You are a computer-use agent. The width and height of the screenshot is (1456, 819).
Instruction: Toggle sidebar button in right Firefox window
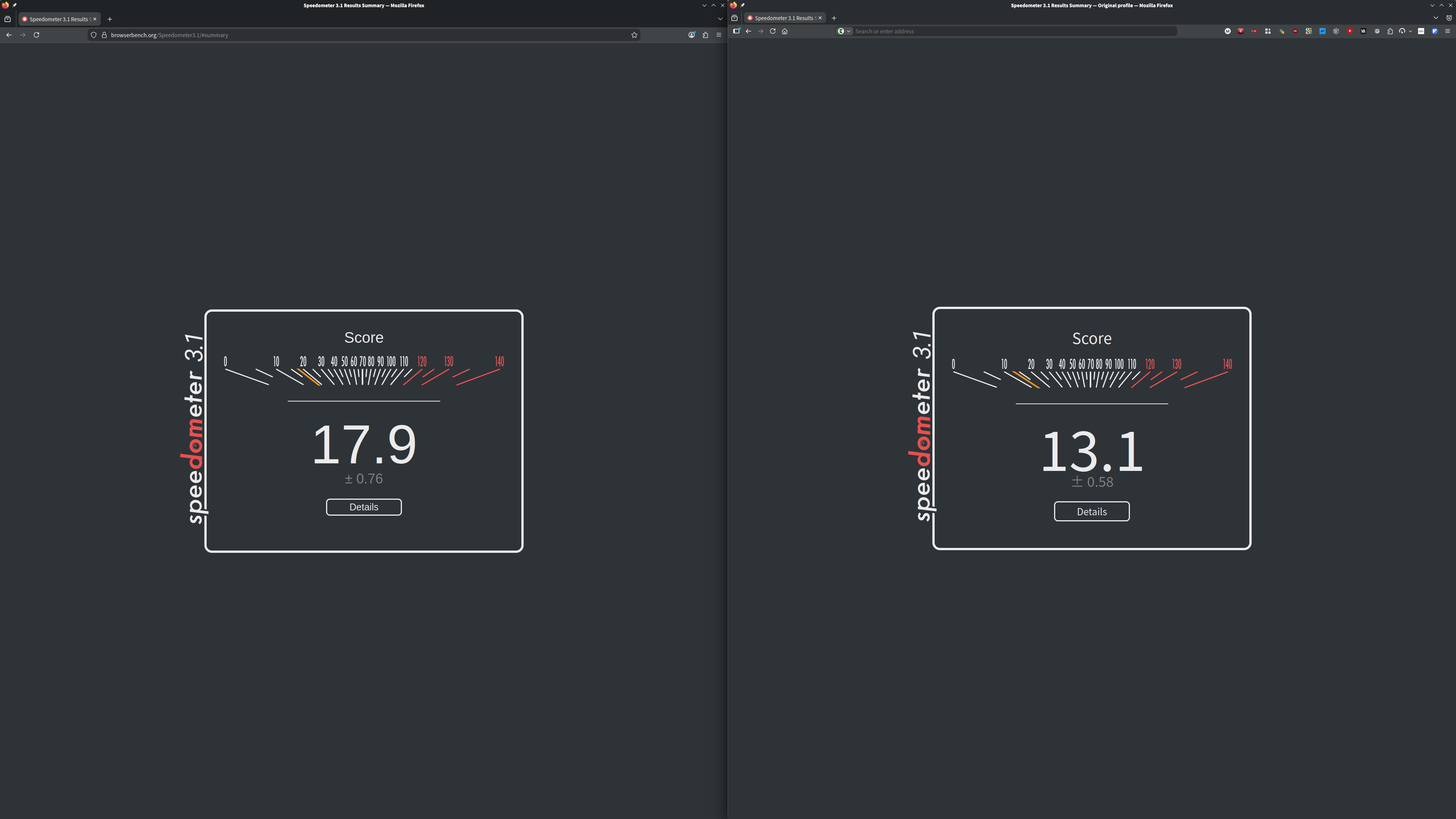click(x=736, y=31)
